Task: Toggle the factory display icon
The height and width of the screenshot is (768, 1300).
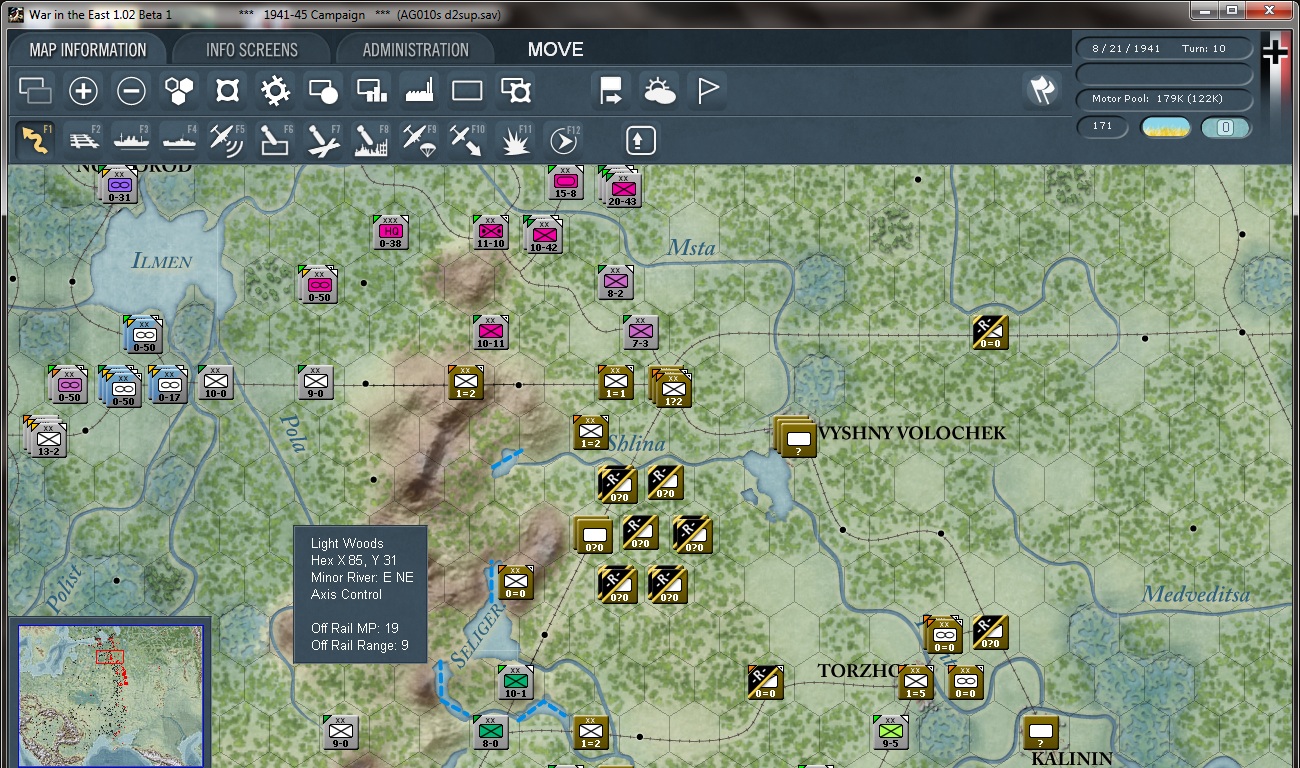Action: point(419,91)
